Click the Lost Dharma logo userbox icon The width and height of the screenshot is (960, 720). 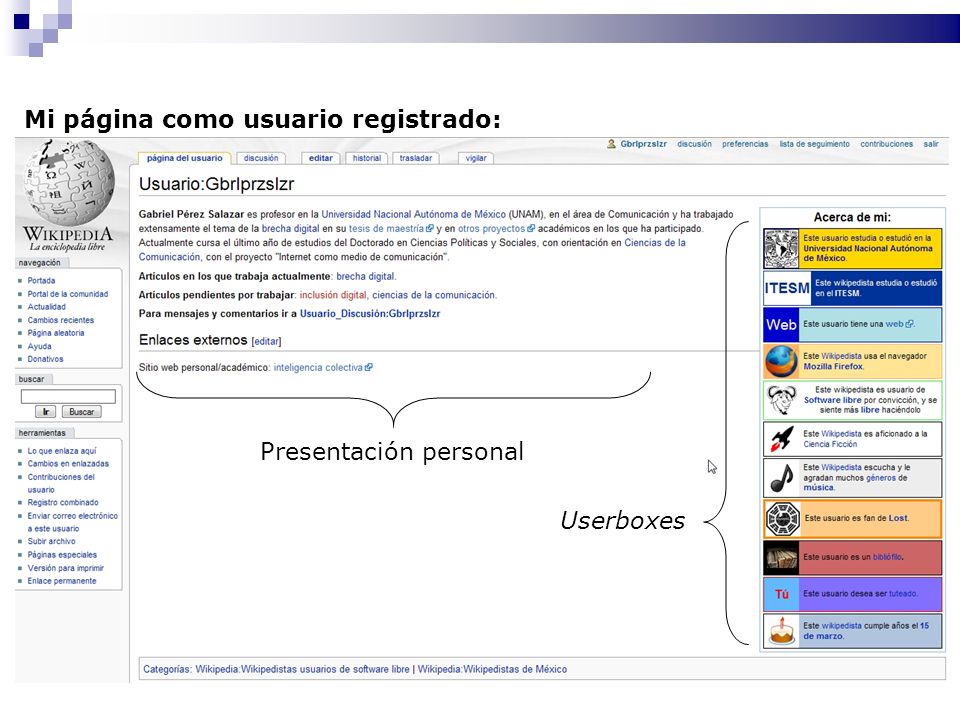click(x=782, y=519)
